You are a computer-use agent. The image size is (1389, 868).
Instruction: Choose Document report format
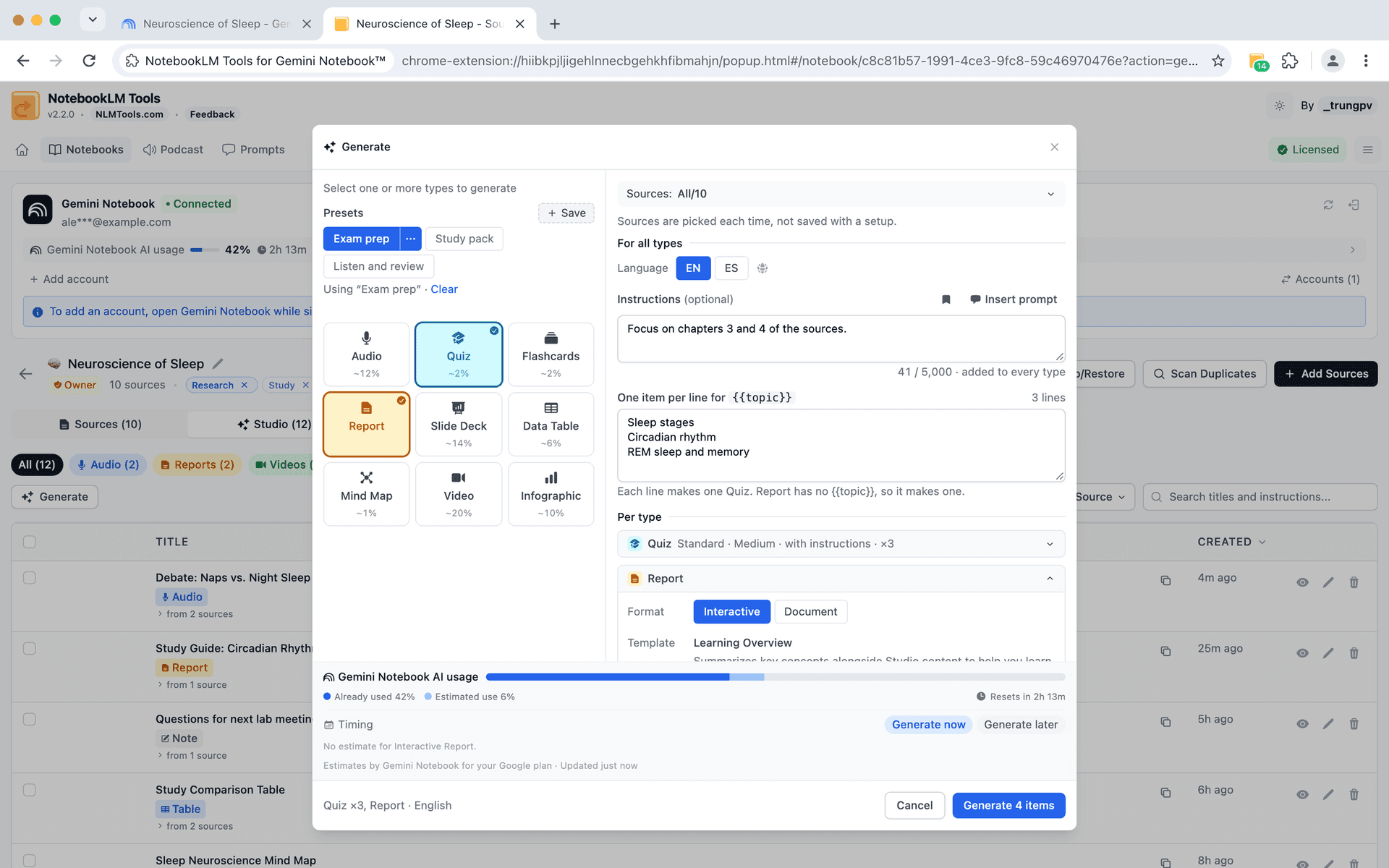pyautogui.click(x=810, y=612)
